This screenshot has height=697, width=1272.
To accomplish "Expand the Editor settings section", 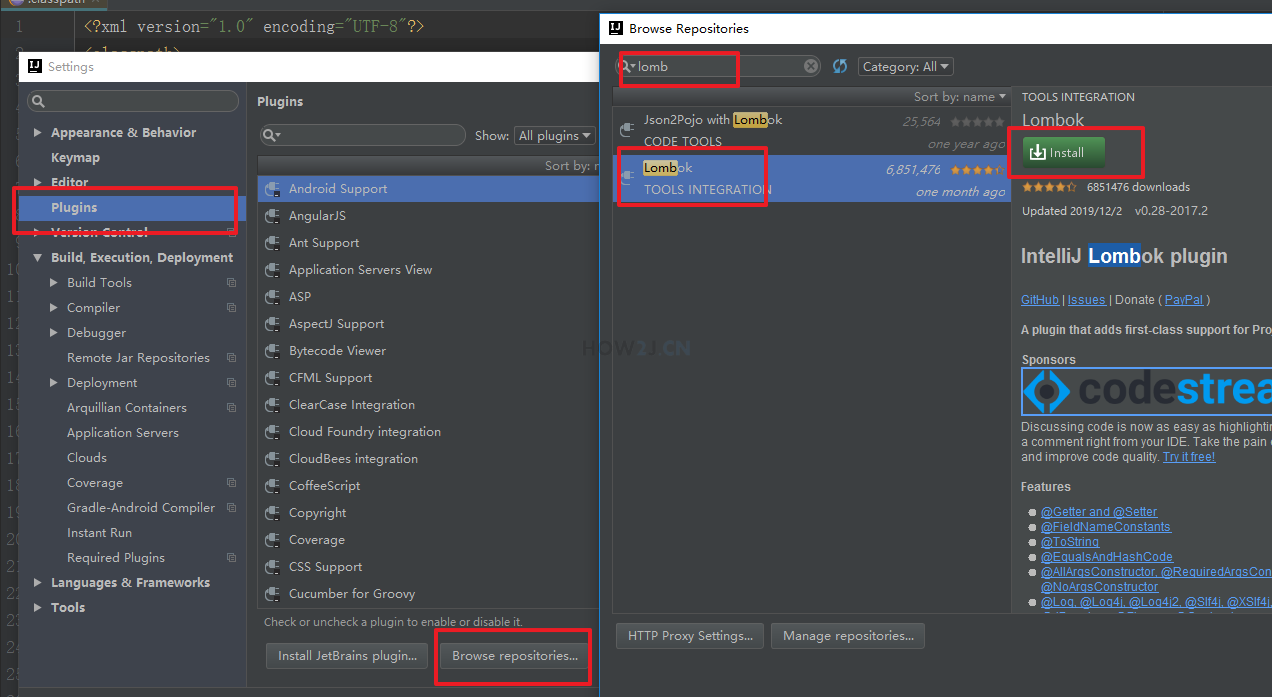I will click(x=38, y=183).
